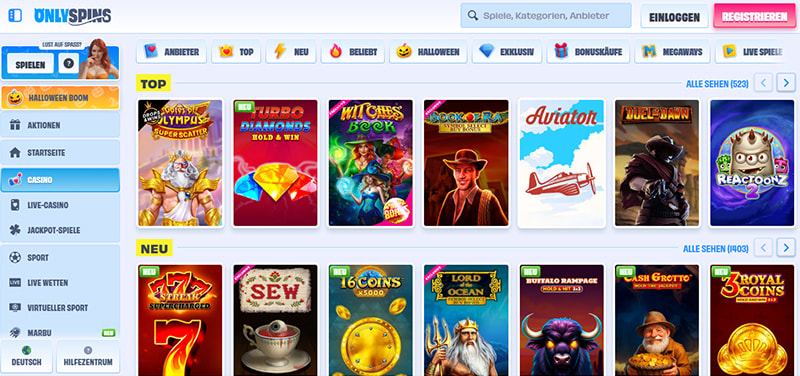This screenshot has width=800, height=376.
Task: Click the phone icon next to Live-Casino
Action: 15,205
